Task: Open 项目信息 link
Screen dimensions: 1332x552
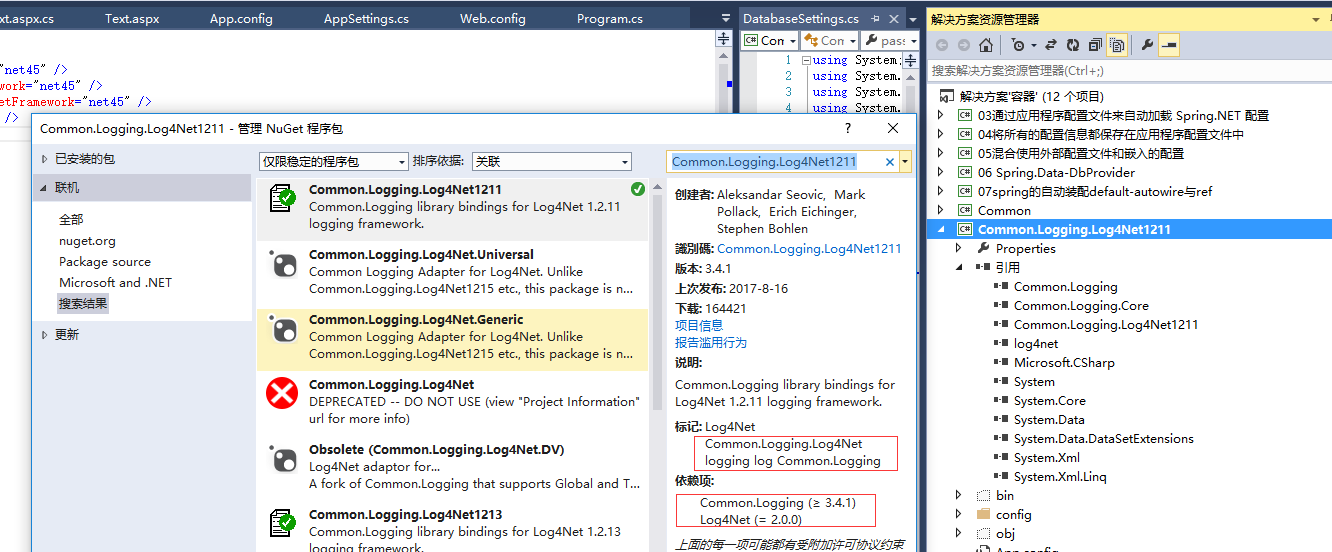Action: pos(699,325)
